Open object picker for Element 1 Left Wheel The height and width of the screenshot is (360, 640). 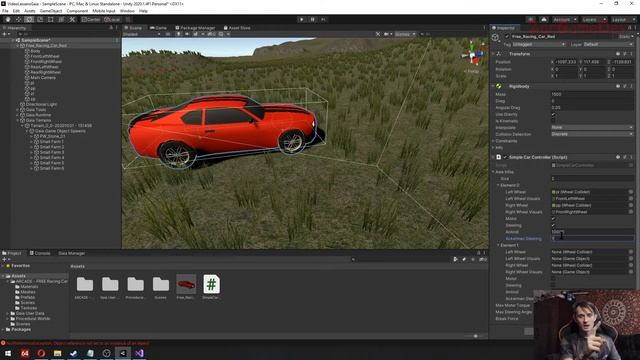631,252
